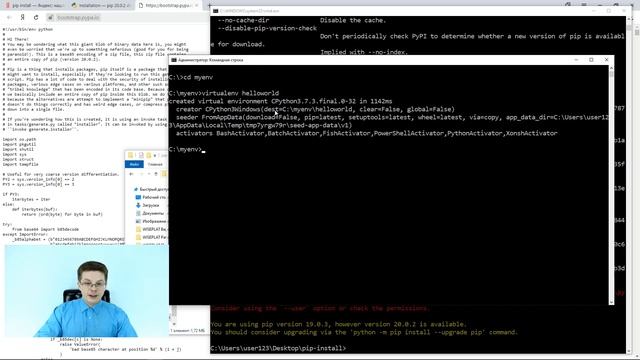The image size is (640, 360).
Task: Click the back arrow in File Explorer
Action: click(x=131, y=174)
